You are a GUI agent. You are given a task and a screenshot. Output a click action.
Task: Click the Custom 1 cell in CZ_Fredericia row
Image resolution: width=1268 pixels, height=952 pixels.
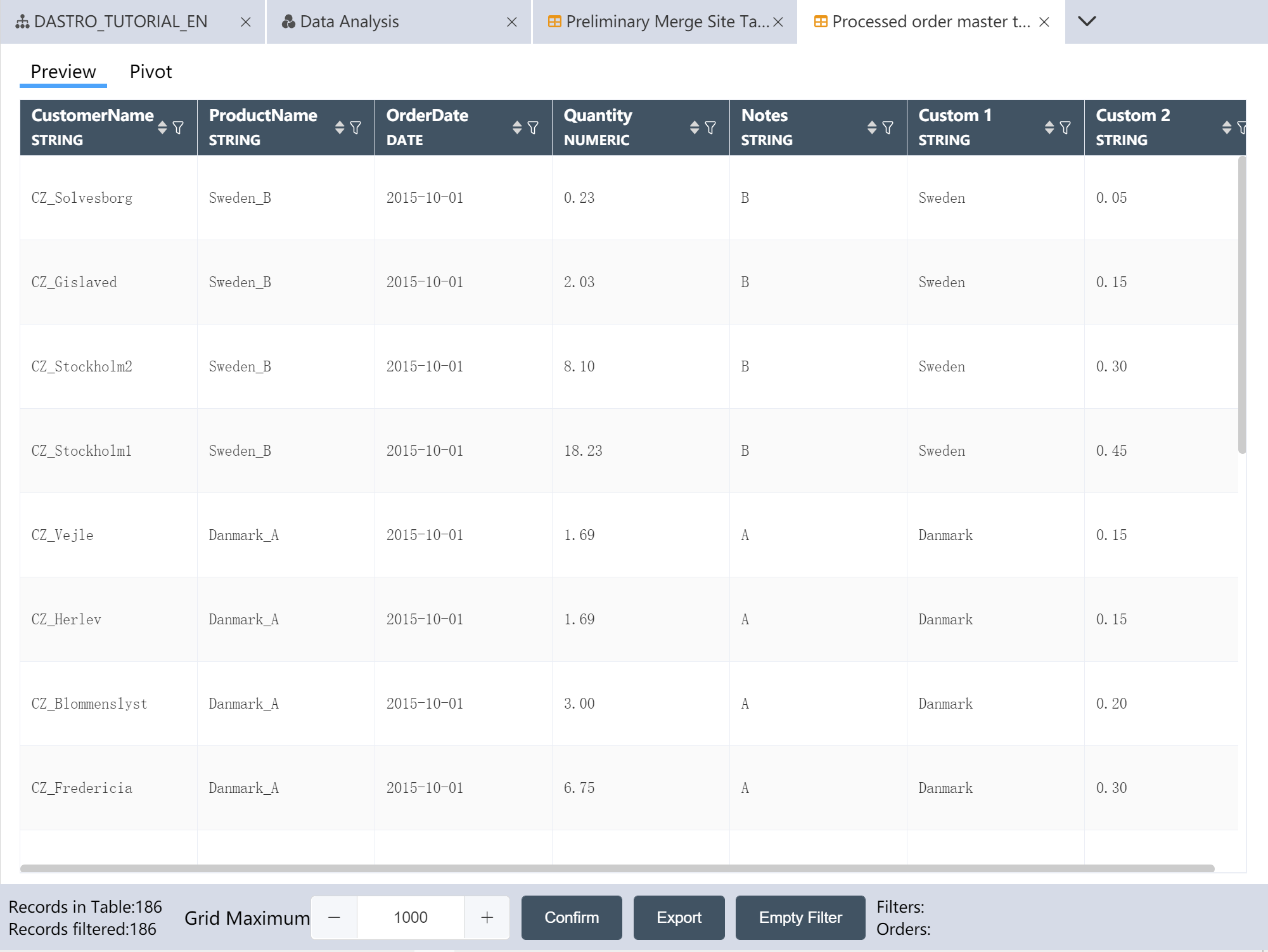pos(996,788)
